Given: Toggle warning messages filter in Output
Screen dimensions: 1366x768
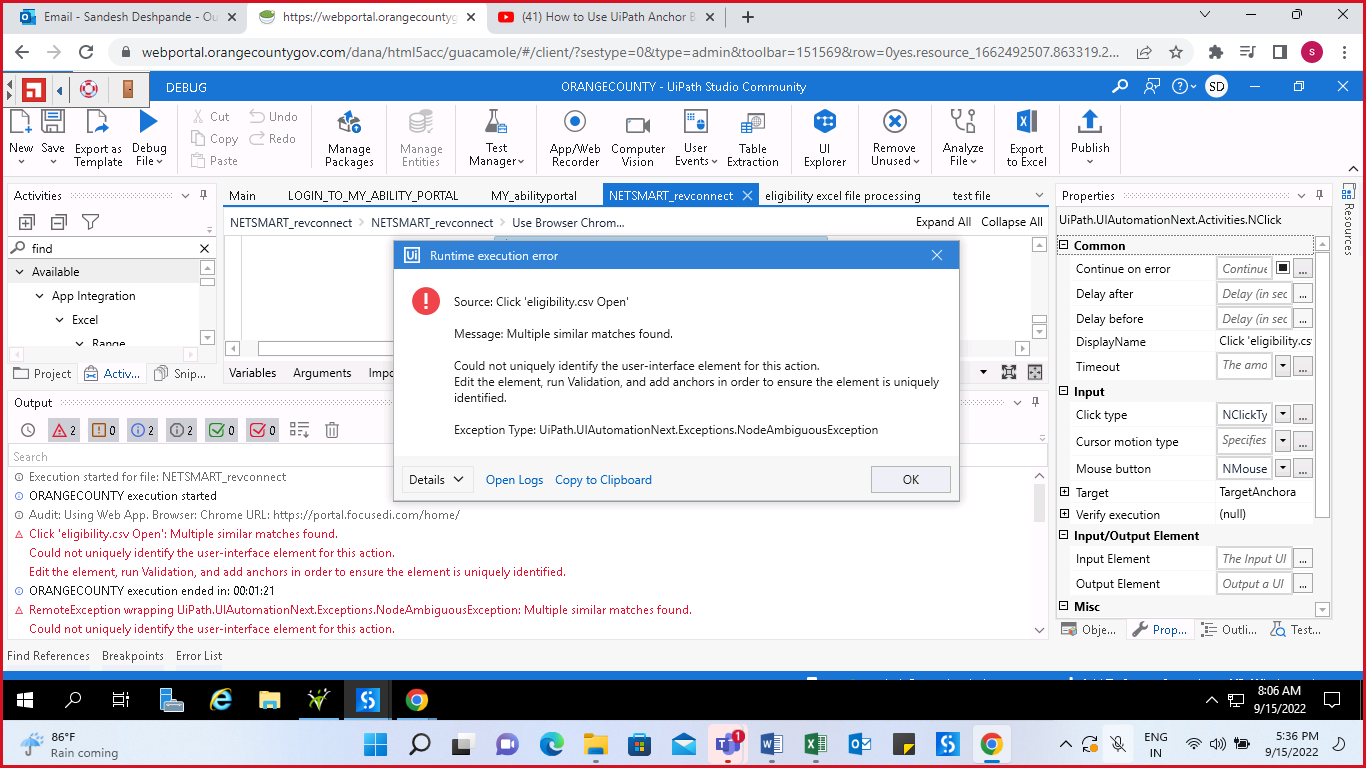Looking at the screenshot, I should [x=104, y=430].
